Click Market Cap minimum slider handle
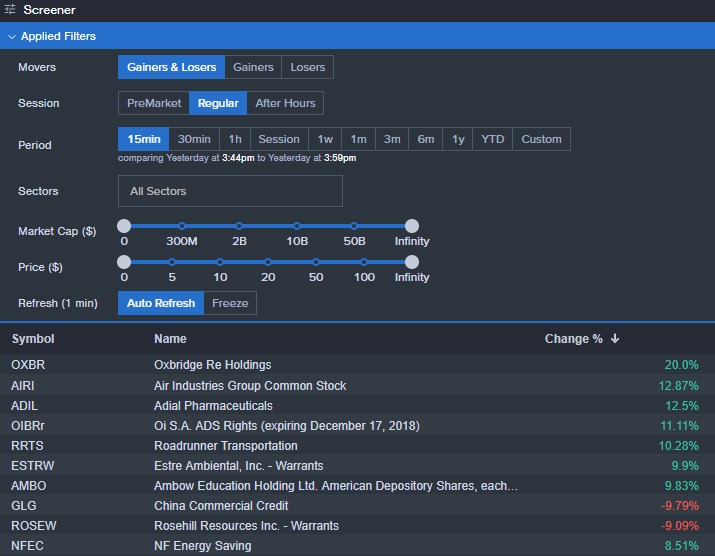Image resolution: width=715 pixels, height=556 pixels. (x=124, y=226)
